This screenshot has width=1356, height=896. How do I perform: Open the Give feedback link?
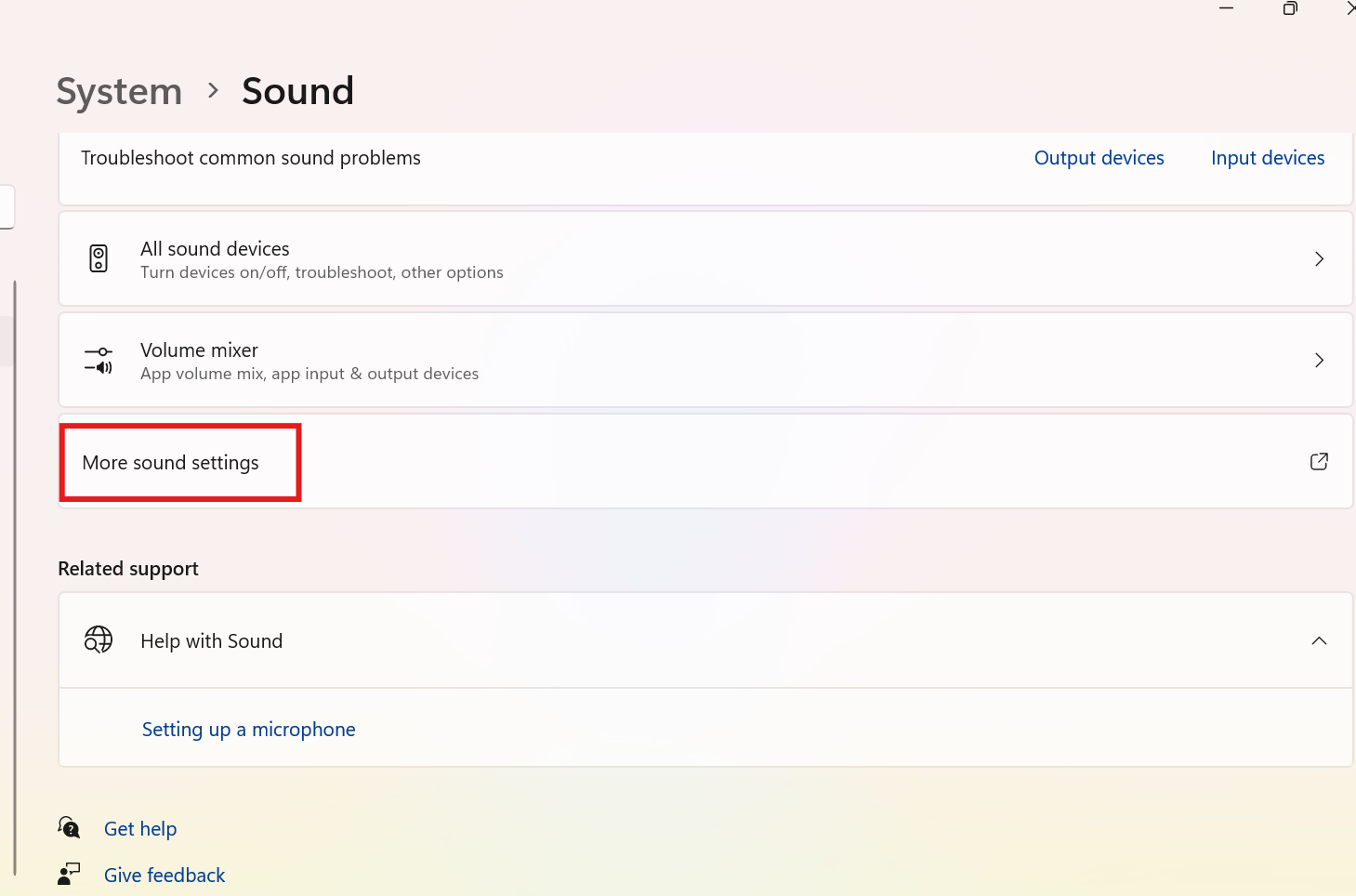[x=165, y=876]
